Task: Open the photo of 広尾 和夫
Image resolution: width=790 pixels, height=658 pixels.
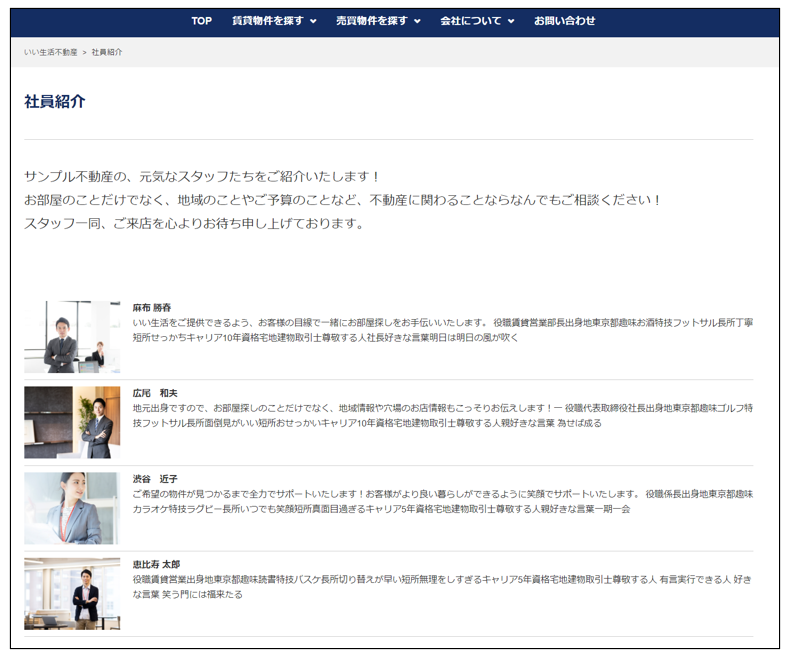Action: point(72,422)
